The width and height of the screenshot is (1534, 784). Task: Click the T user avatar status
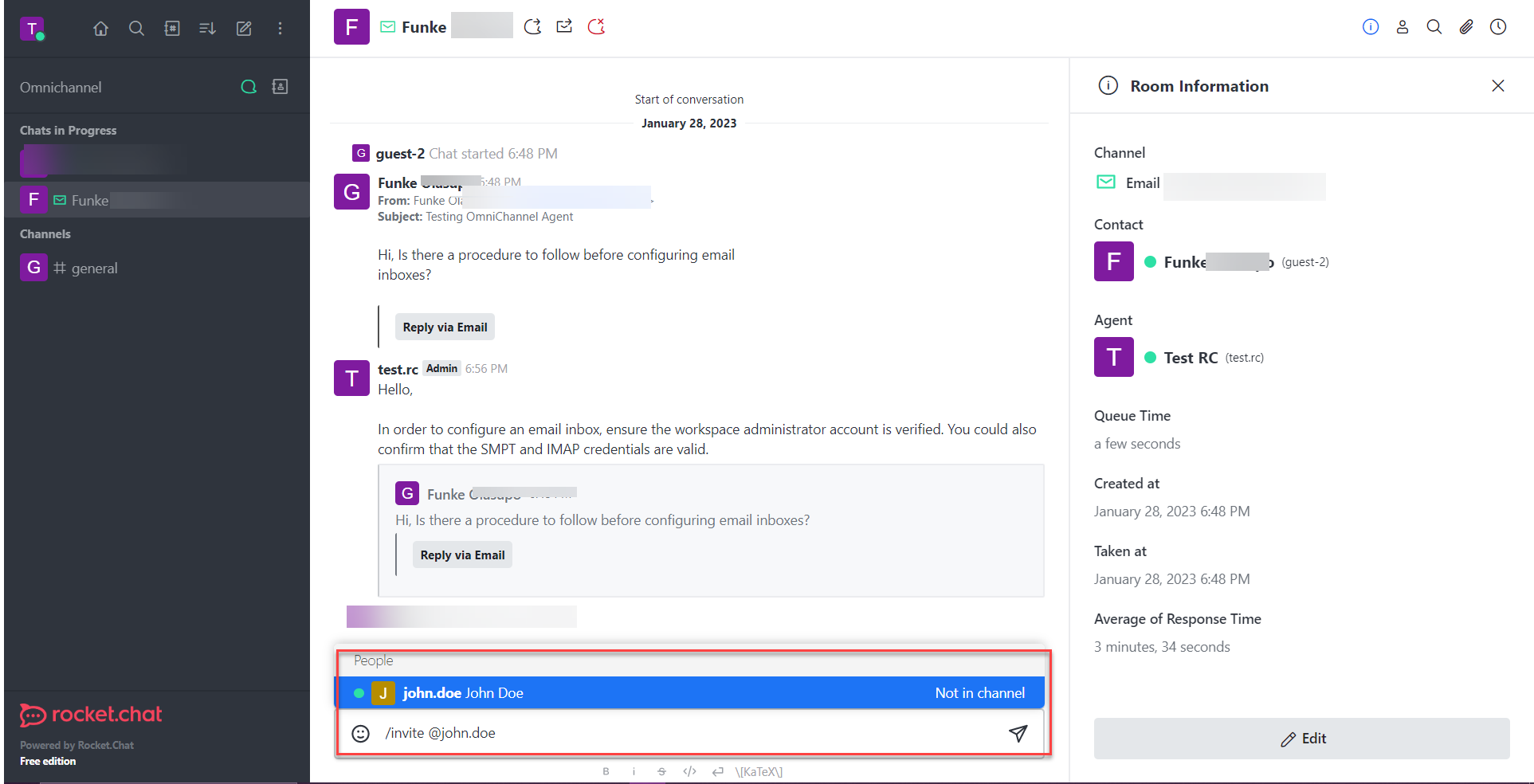pyautogui.click(x=32, y=29)
